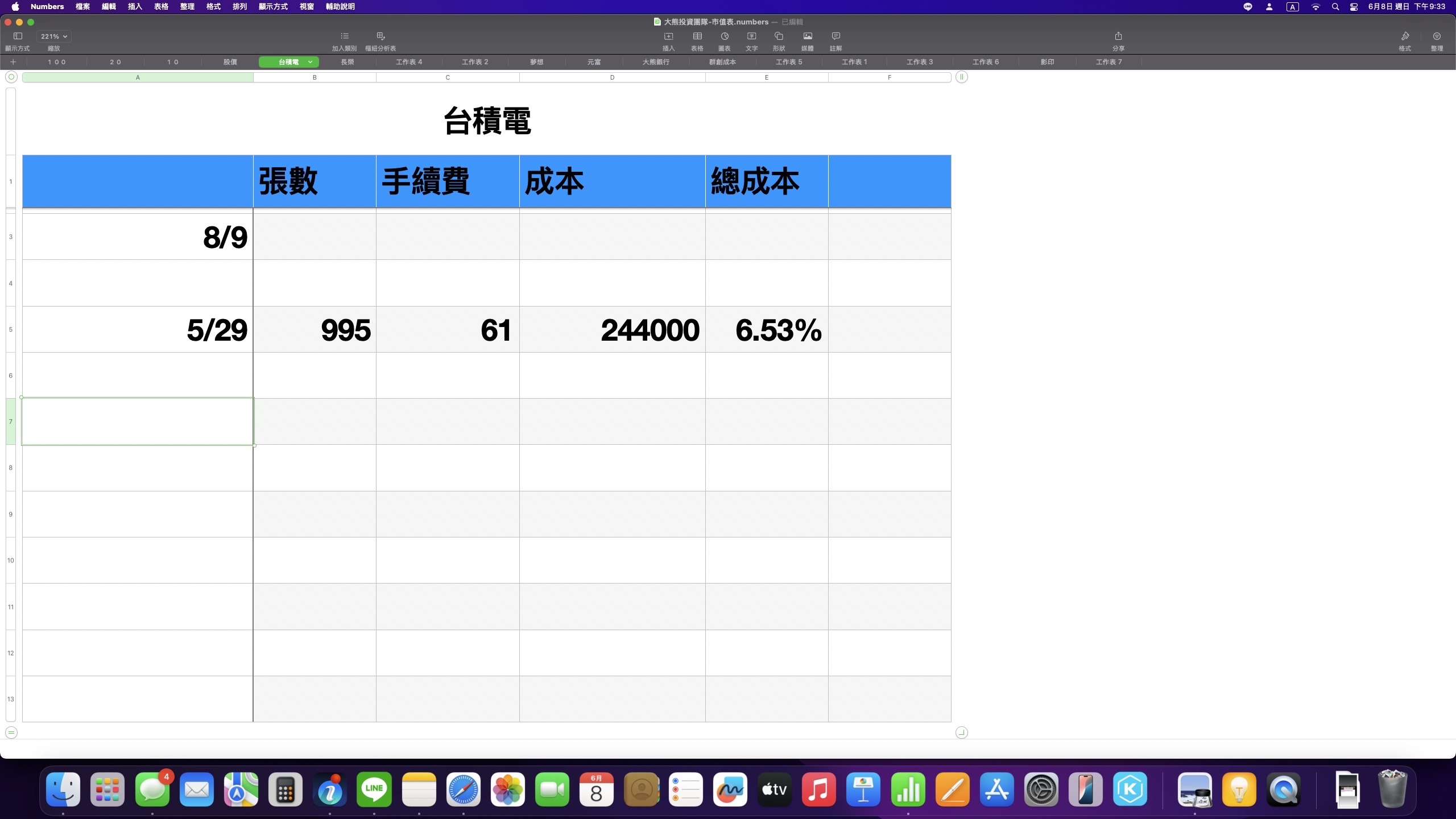The image size is (1456, 819).
Task: Open the View (顯示方式) sidebar toolbar icon
Action: pos(18,36)
